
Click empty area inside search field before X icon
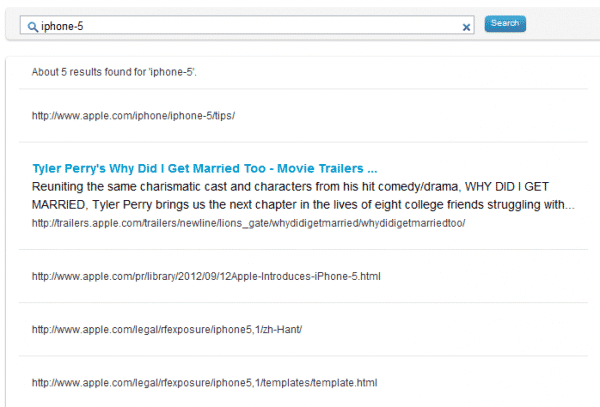pos(300,26)
